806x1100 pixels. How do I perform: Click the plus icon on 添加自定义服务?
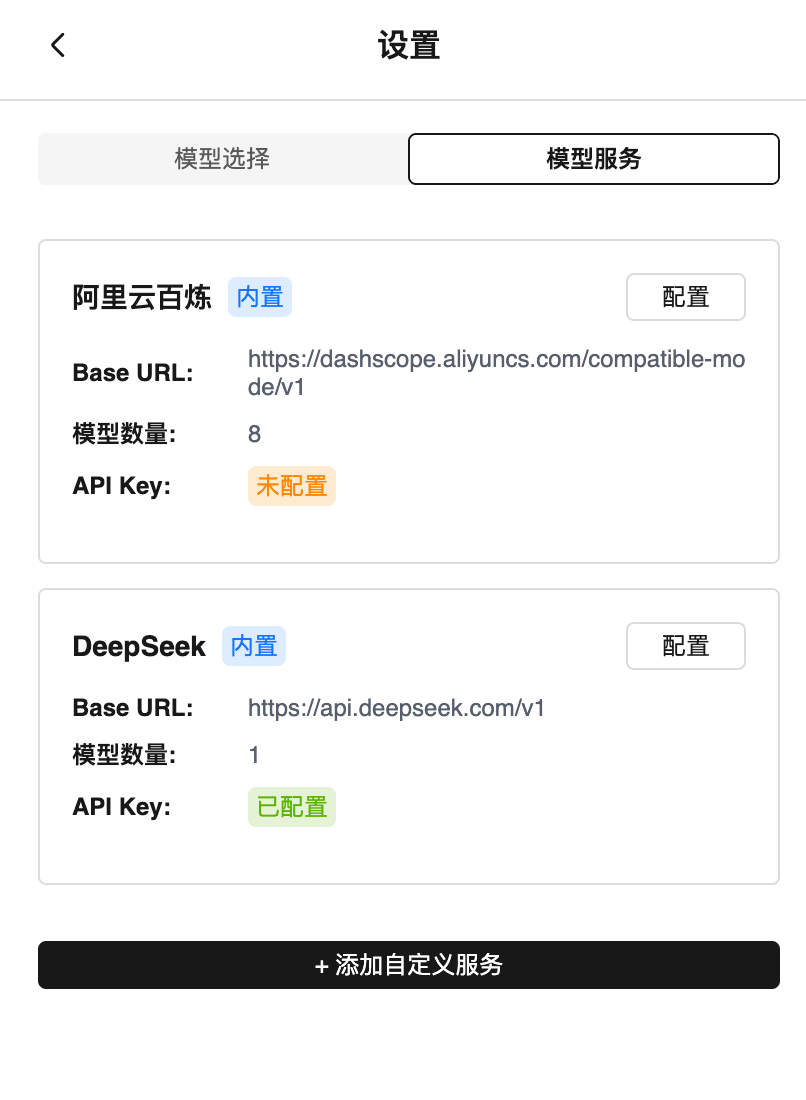point(320,965)
